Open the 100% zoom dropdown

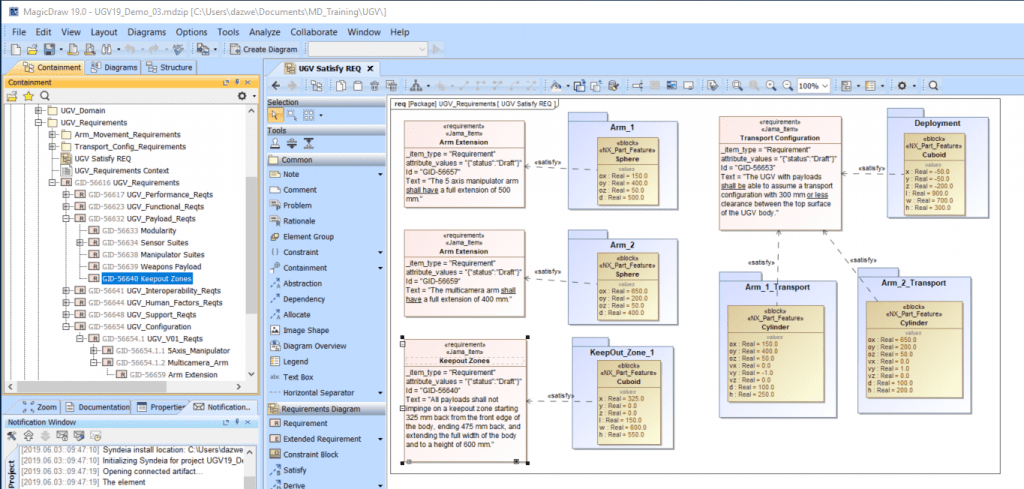(825, 87)
